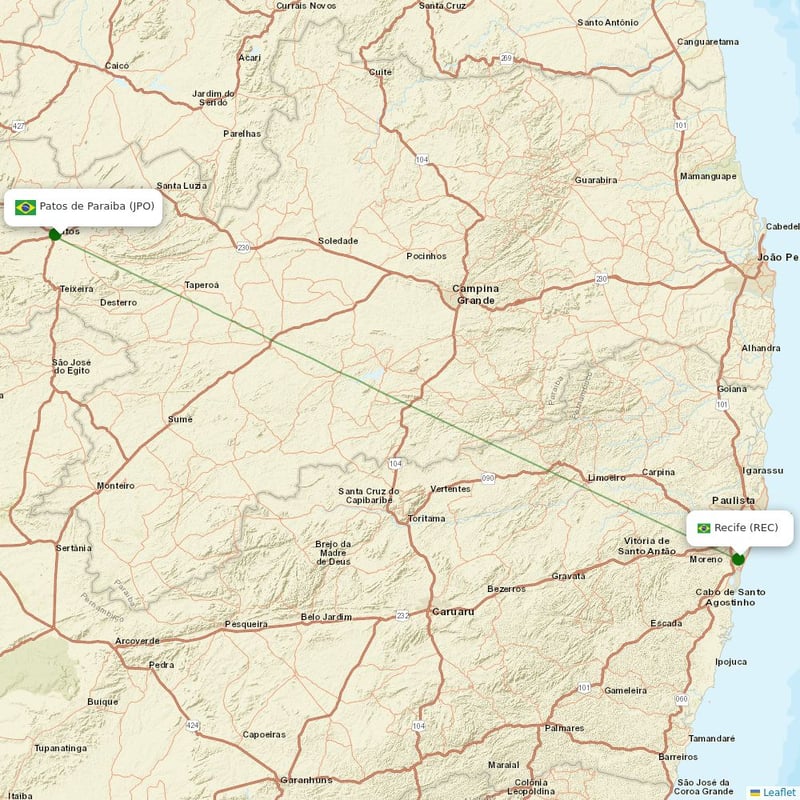
Task: Click the Buíque town label
Action: point(103,702)
